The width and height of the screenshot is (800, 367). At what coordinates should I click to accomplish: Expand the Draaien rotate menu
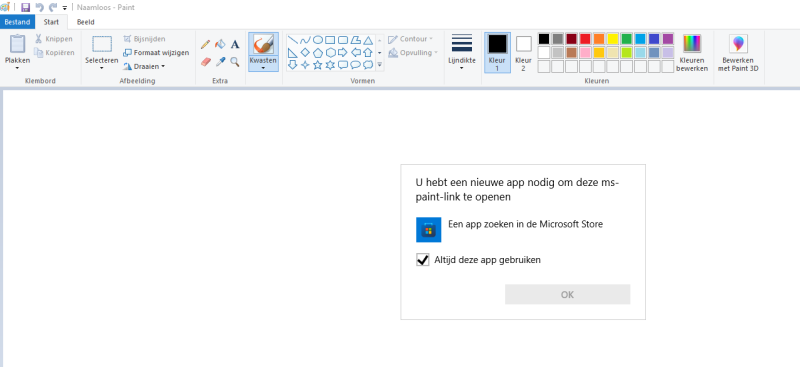144,66
